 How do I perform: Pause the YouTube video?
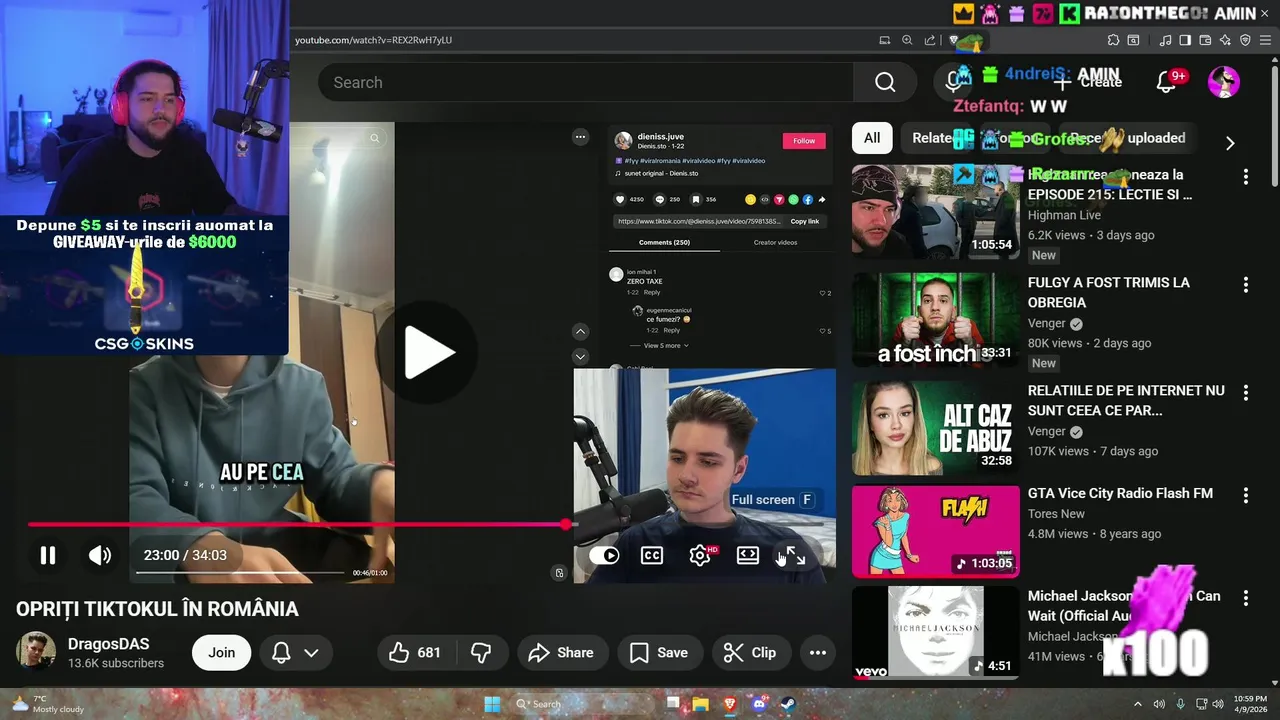pos(47,555)
